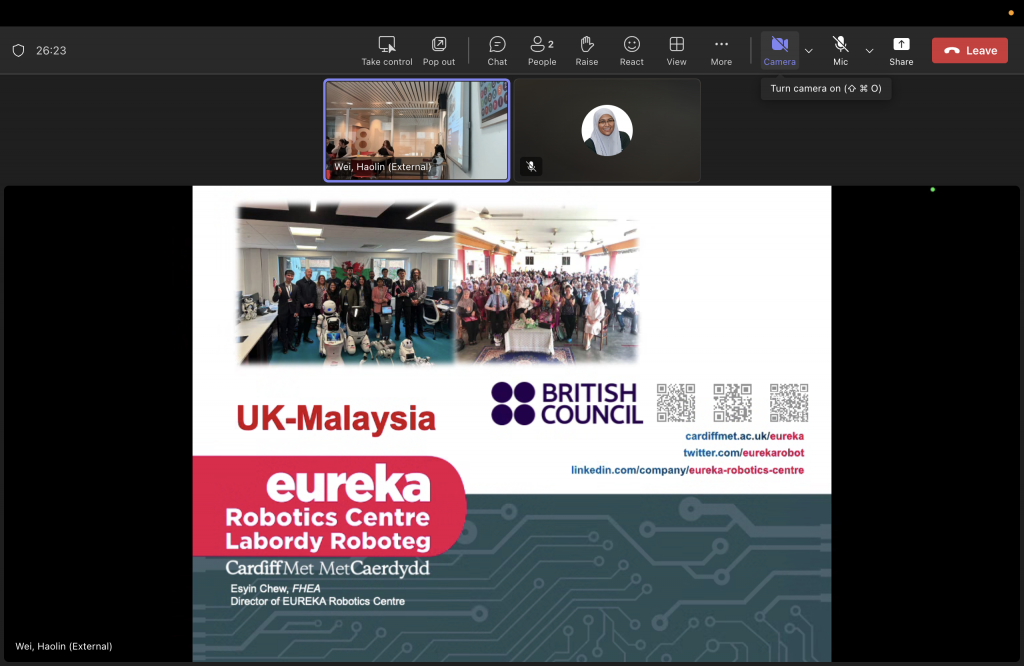Click the UK-Malaysia heading text

pyautogui.click(x=336, y=419)
